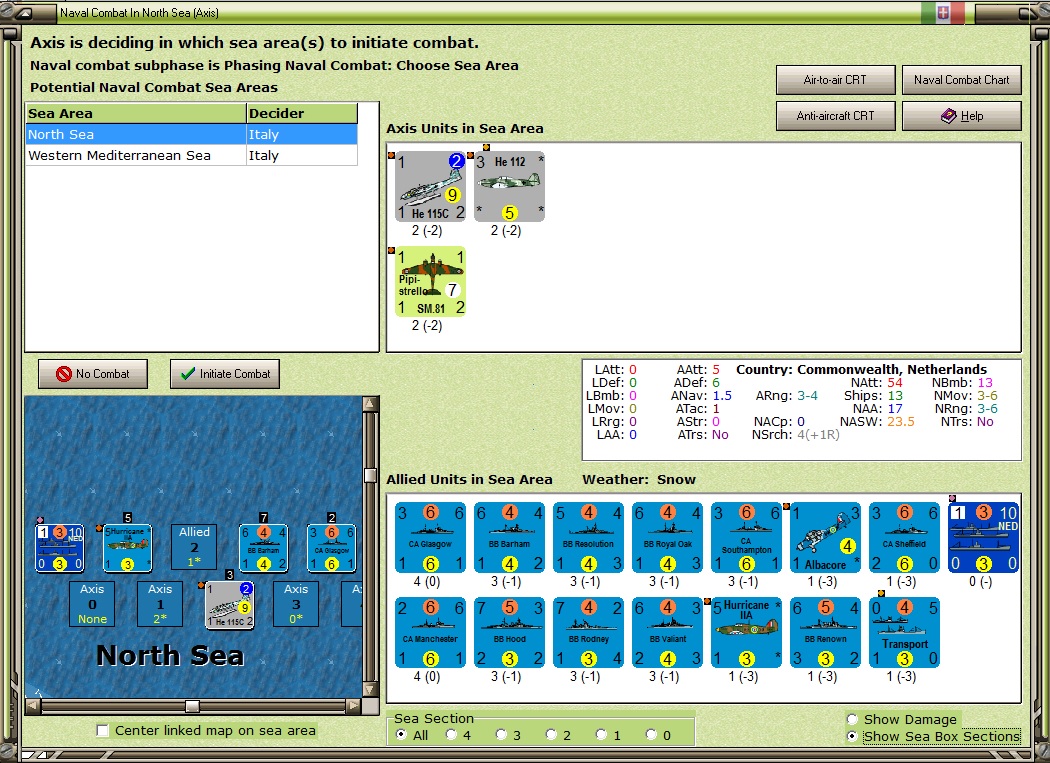Click the Axis 0 None sea box
1050x763 pixels.
(92, 604)
